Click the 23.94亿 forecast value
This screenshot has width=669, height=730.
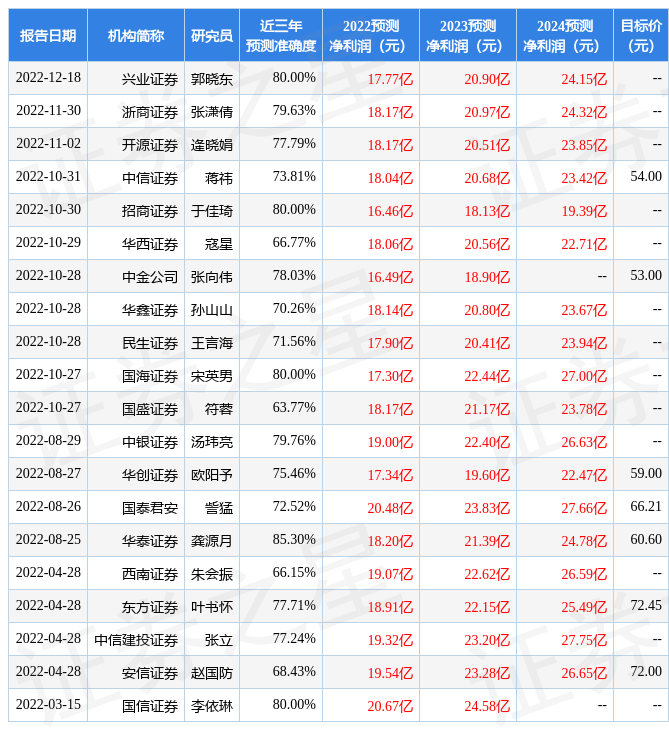tap(584, 343)
